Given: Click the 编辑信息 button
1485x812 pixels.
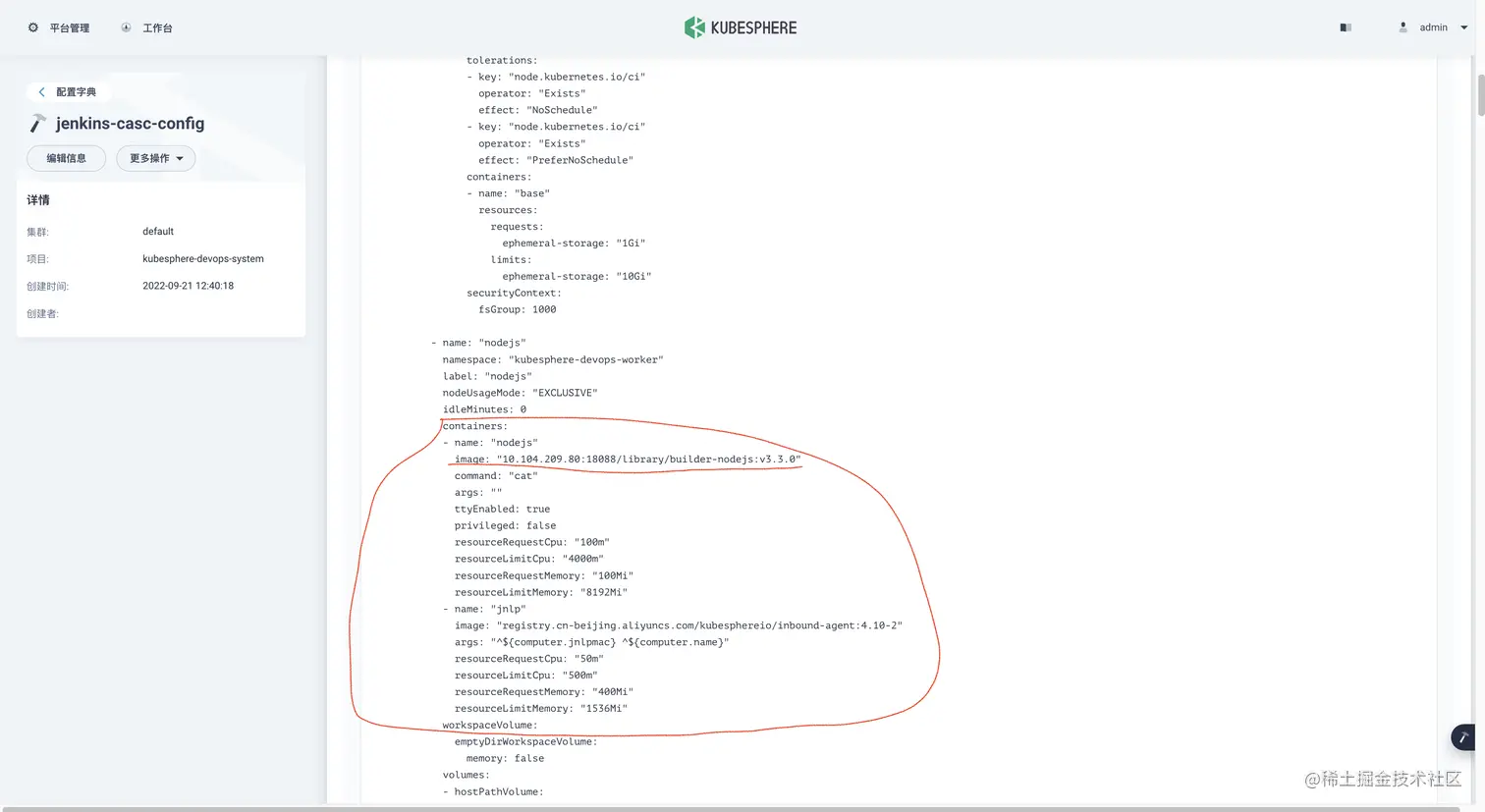Looking at the screenshot, I should coord(66,158).
